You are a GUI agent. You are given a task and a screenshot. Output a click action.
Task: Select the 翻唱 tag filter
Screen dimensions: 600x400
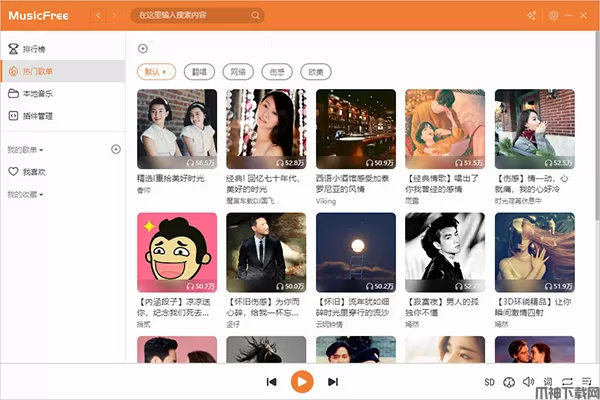[x=199, y=72]
